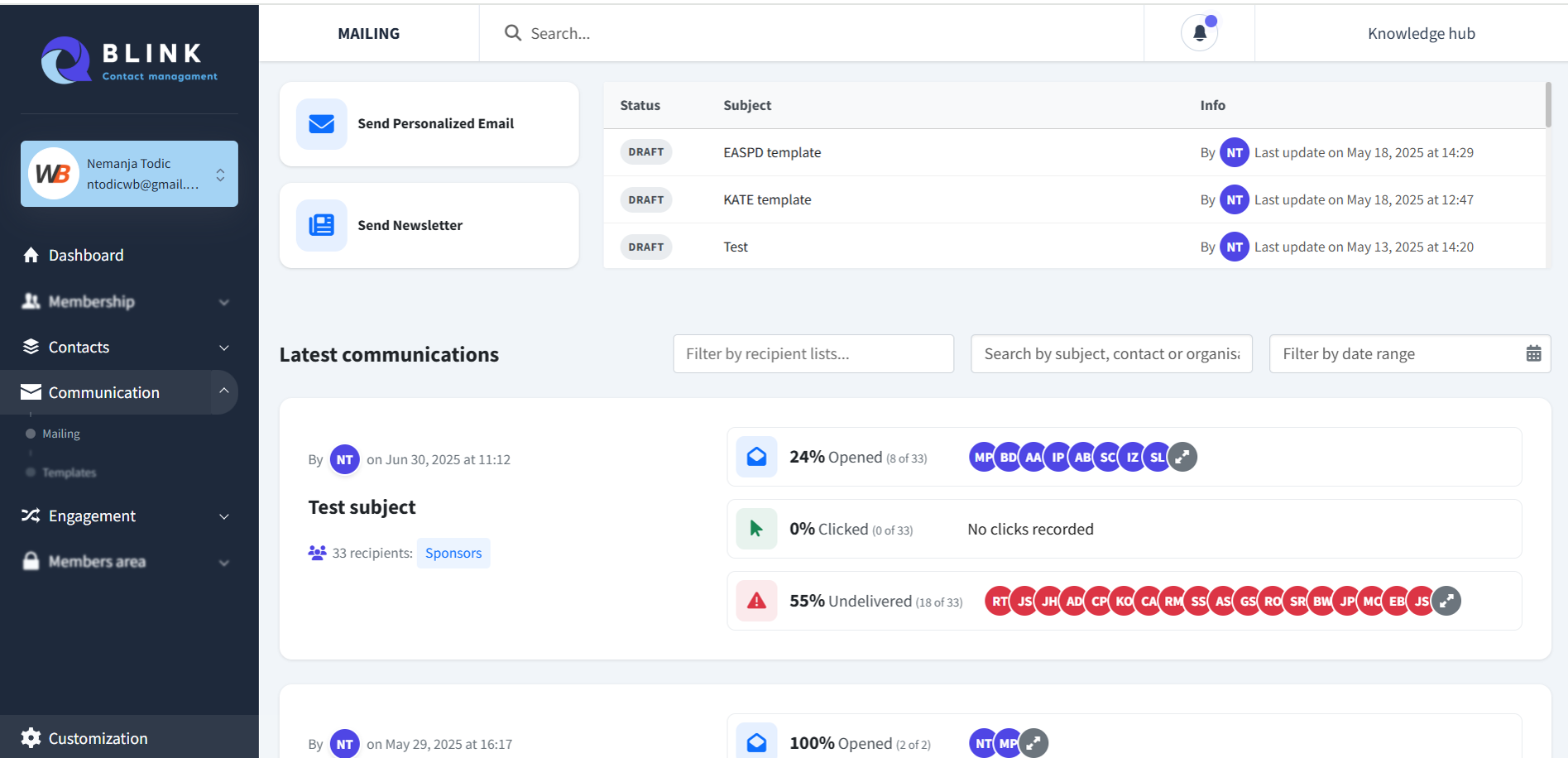This screenshot has height=758, width=1568.
Task: Expand the Membership menu chevron
Action: (223, 302)
